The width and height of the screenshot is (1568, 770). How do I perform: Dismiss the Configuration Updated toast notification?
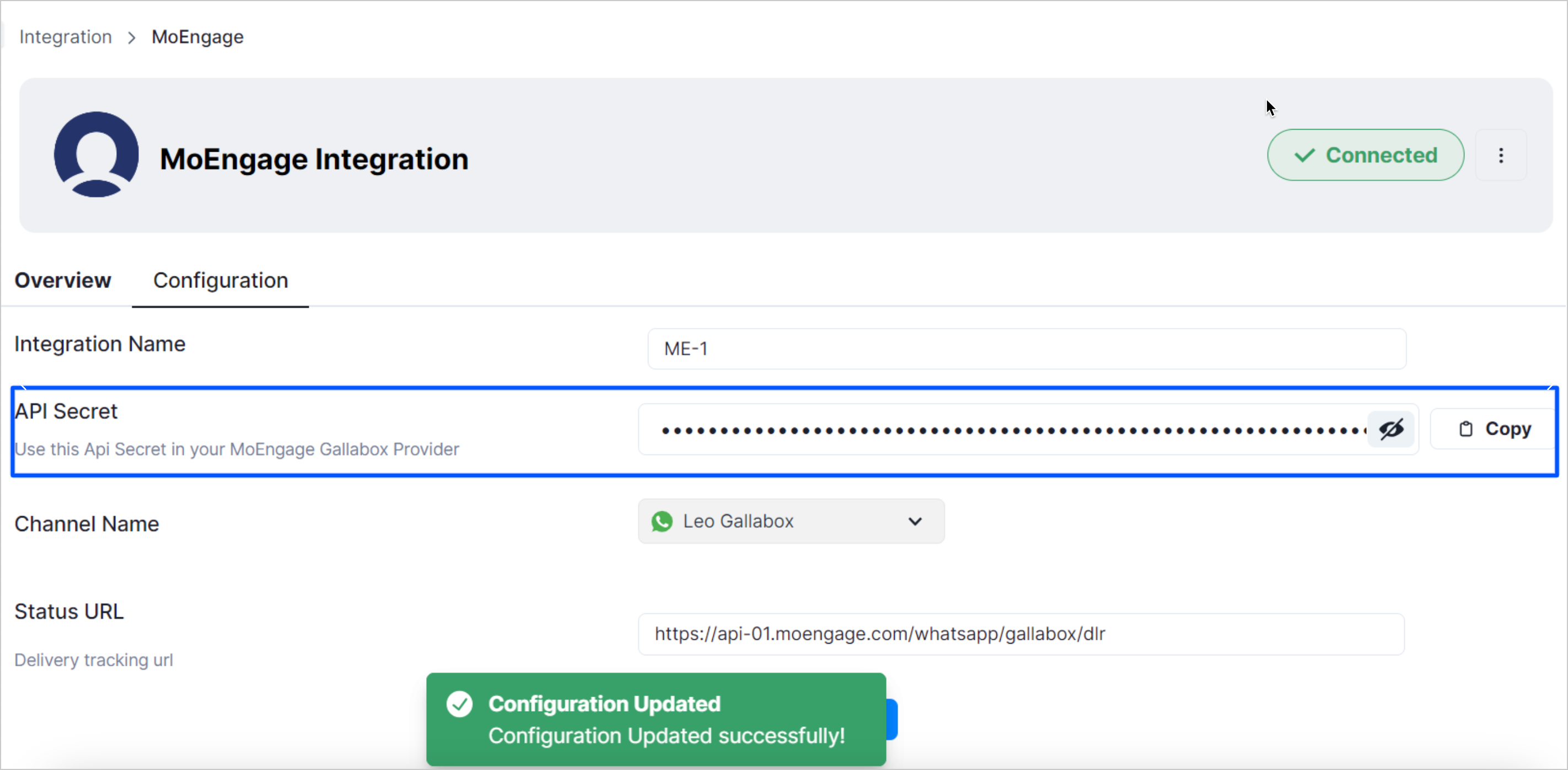point(656,719)
